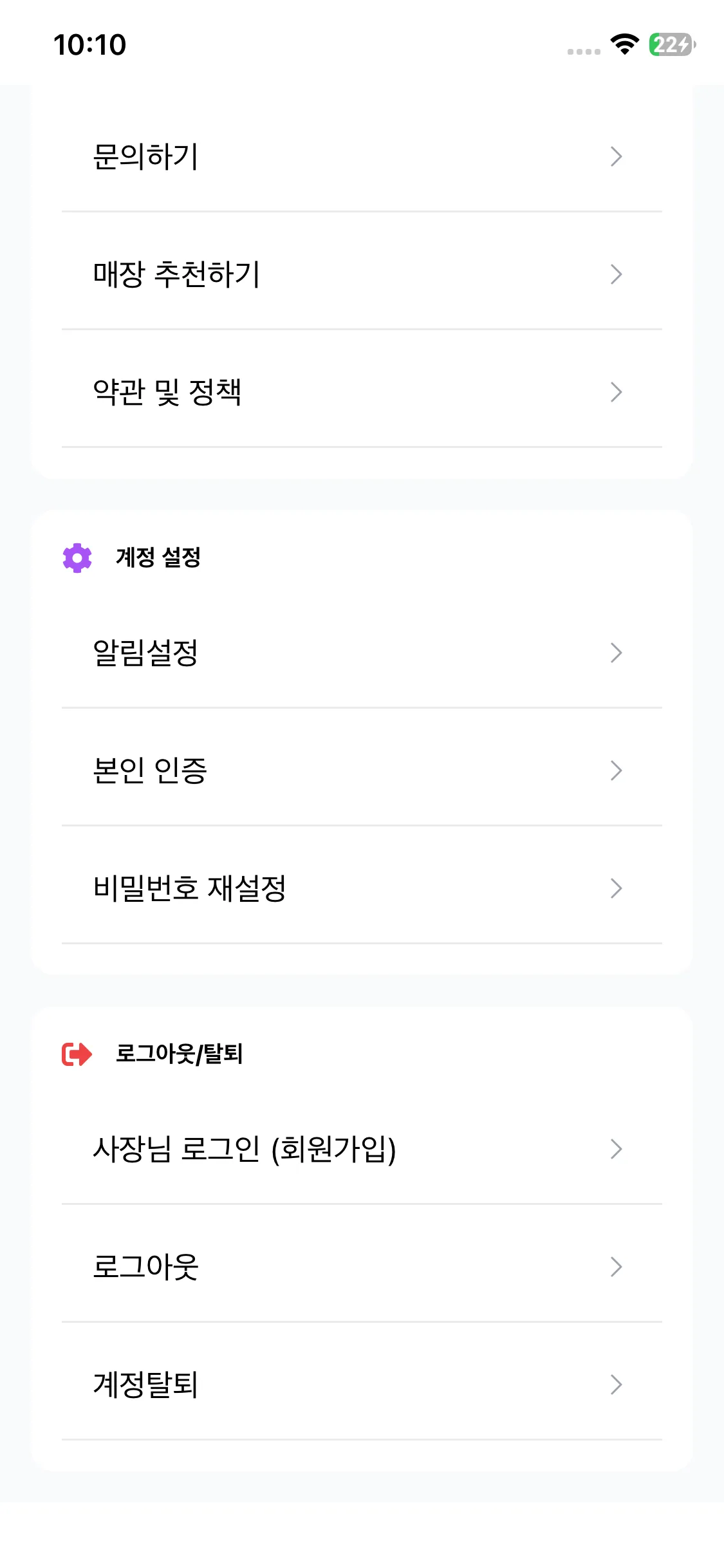Open 약관 및 정책 terms page
Viewport: 724px width, 1568px height.
tap(167, 392)
